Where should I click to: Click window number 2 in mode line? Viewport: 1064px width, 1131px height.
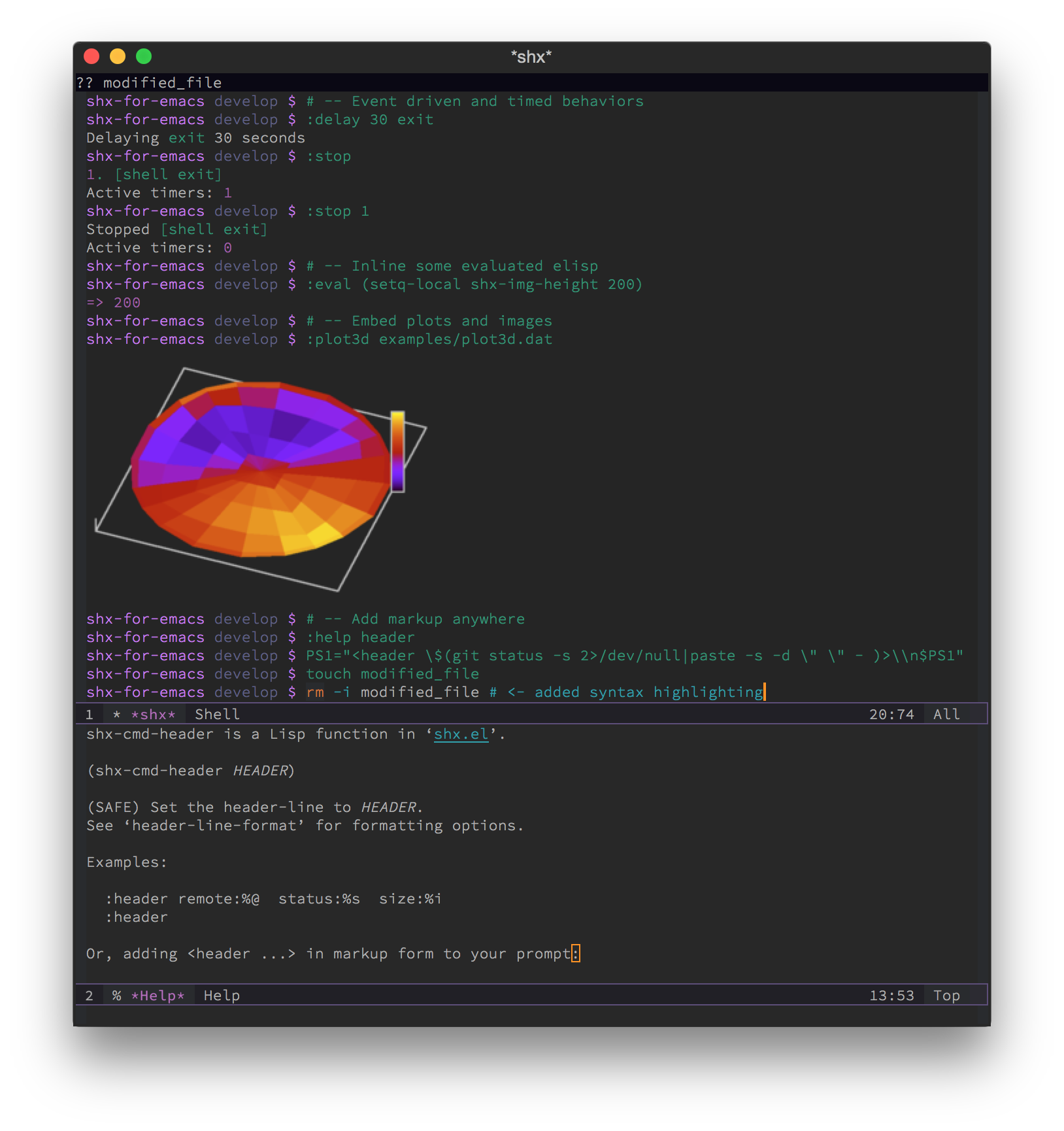[90, 996]
